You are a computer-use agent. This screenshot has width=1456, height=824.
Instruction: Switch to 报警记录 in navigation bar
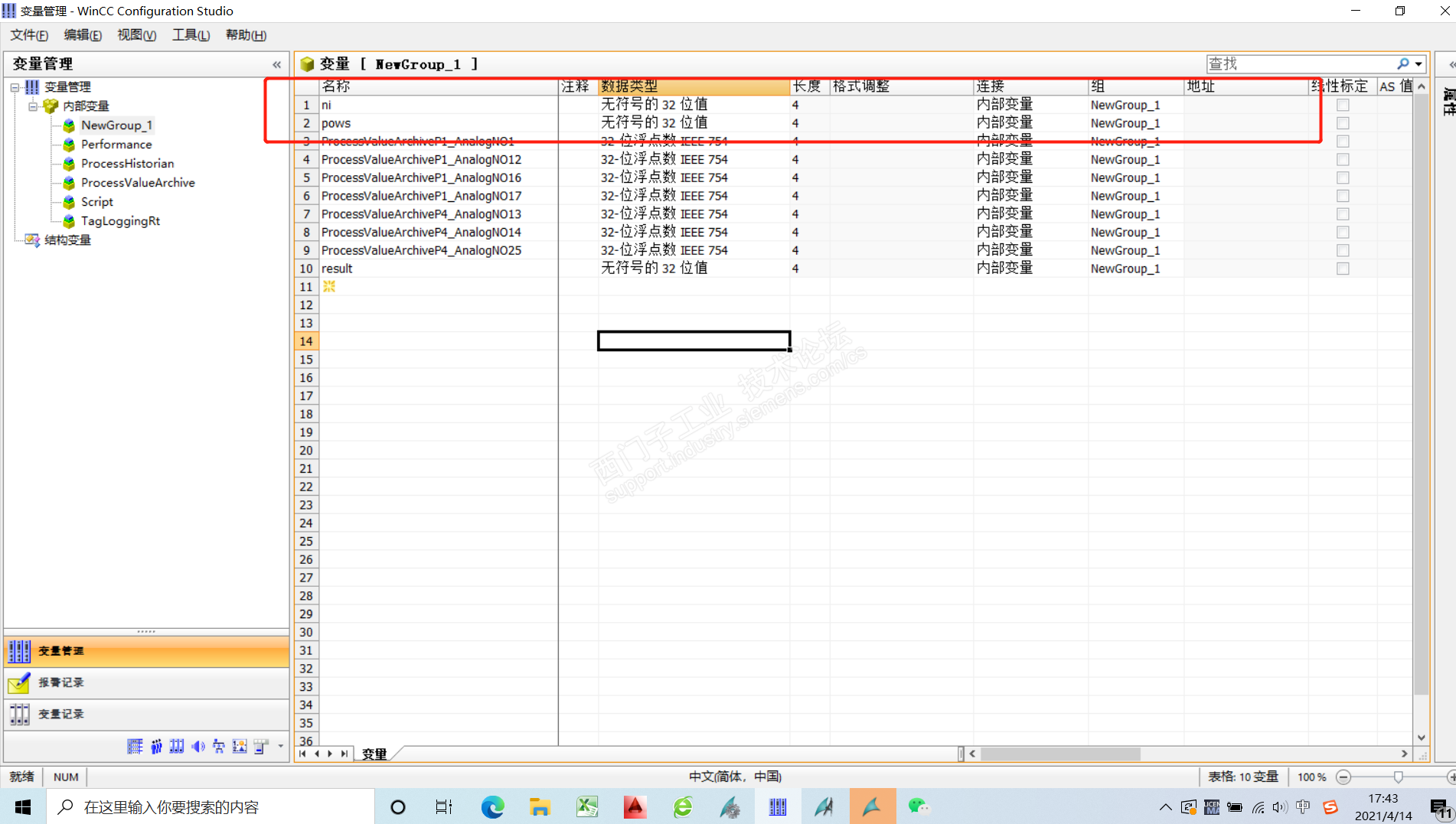147,682
